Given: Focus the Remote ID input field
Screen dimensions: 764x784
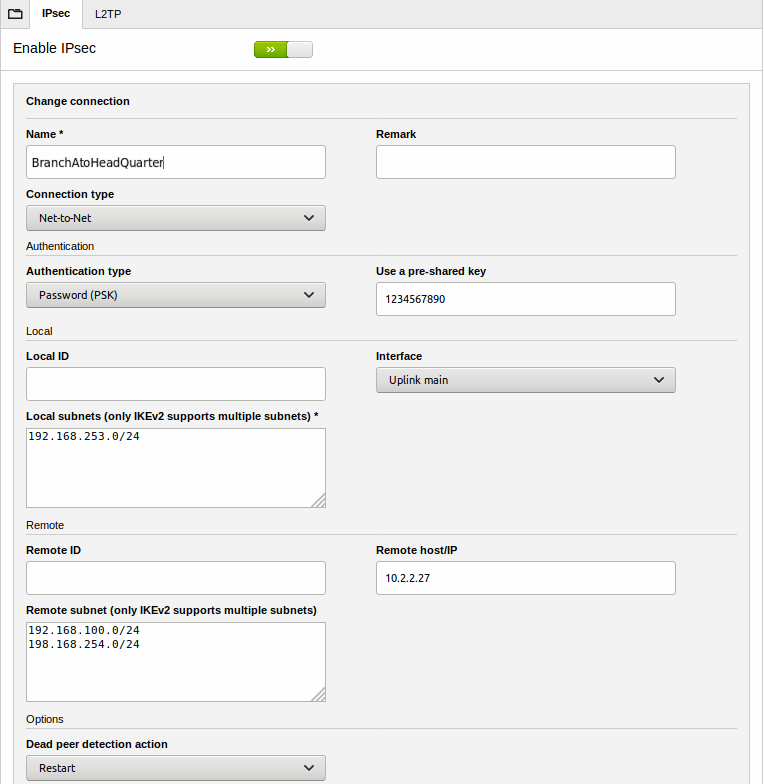Looking at the screenshot, I should coord(175,578).
